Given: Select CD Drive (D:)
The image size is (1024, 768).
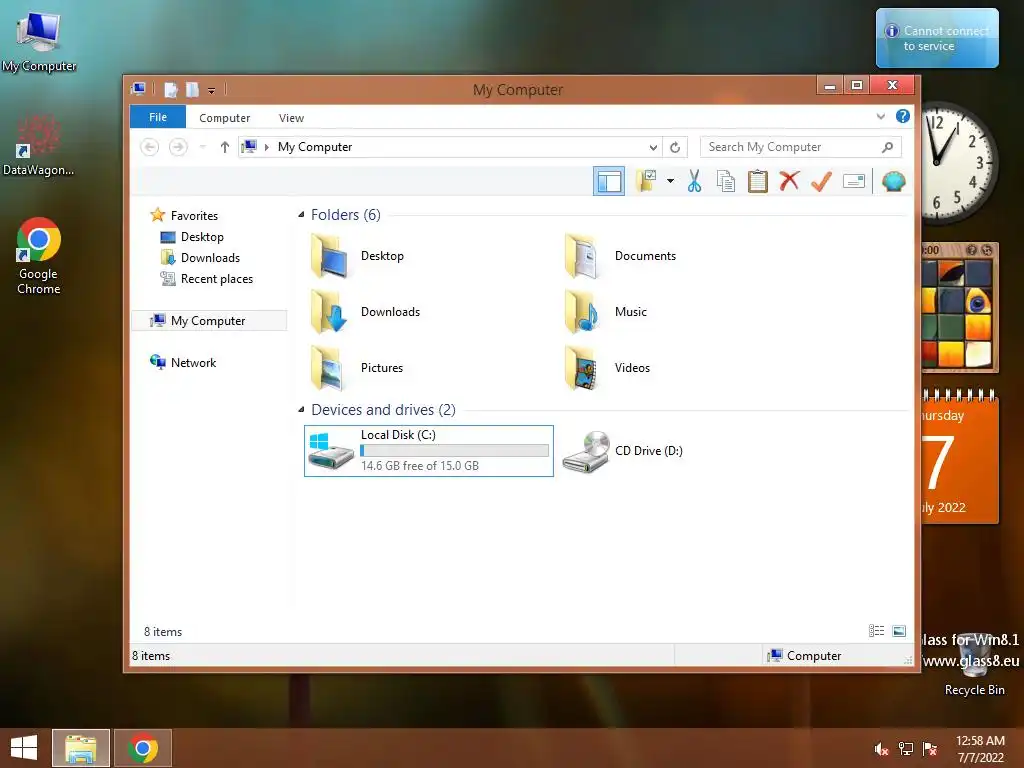Looking at the screenshot, I should 622,451.
